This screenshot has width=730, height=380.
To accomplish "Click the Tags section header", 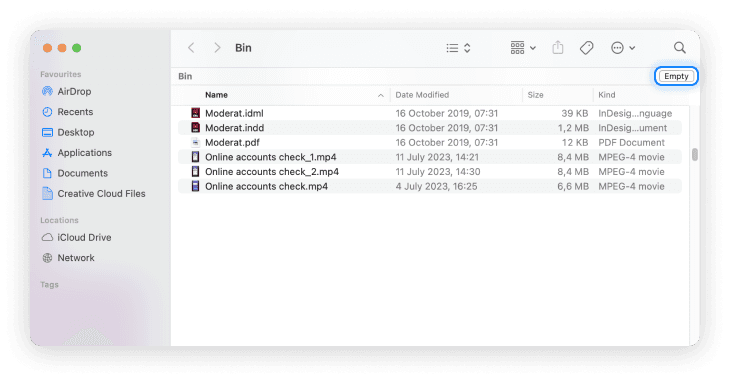I will 49,285.
